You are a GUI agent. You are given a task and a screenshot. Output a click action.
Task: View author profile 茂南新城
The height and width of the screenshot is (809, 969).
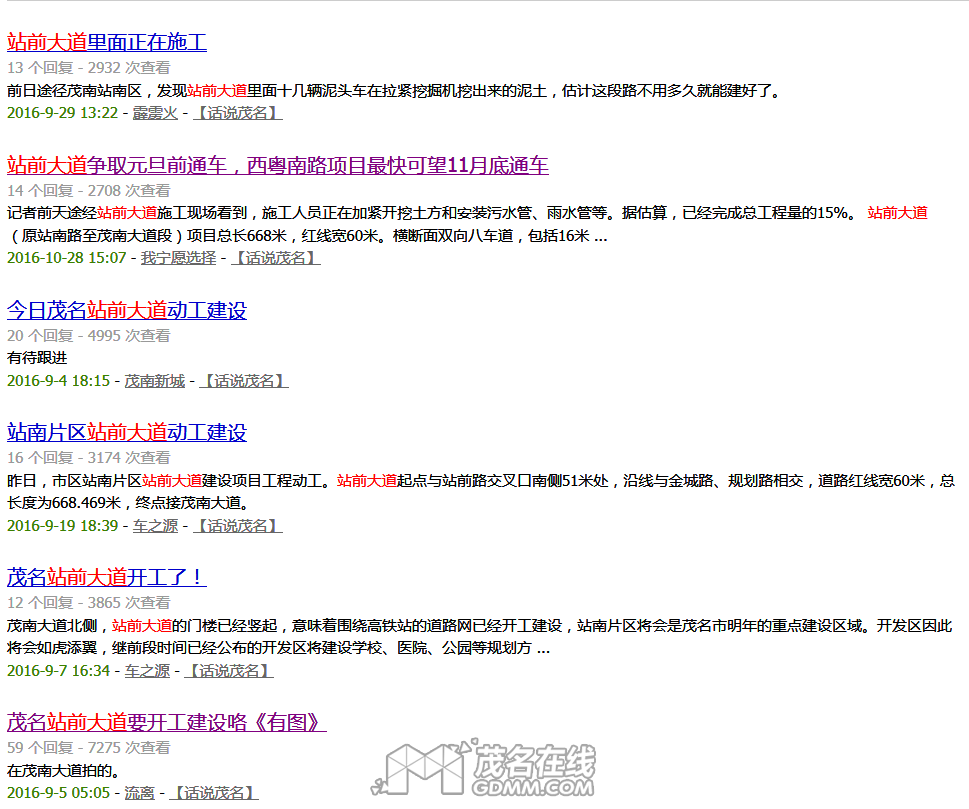pos(155,381)
